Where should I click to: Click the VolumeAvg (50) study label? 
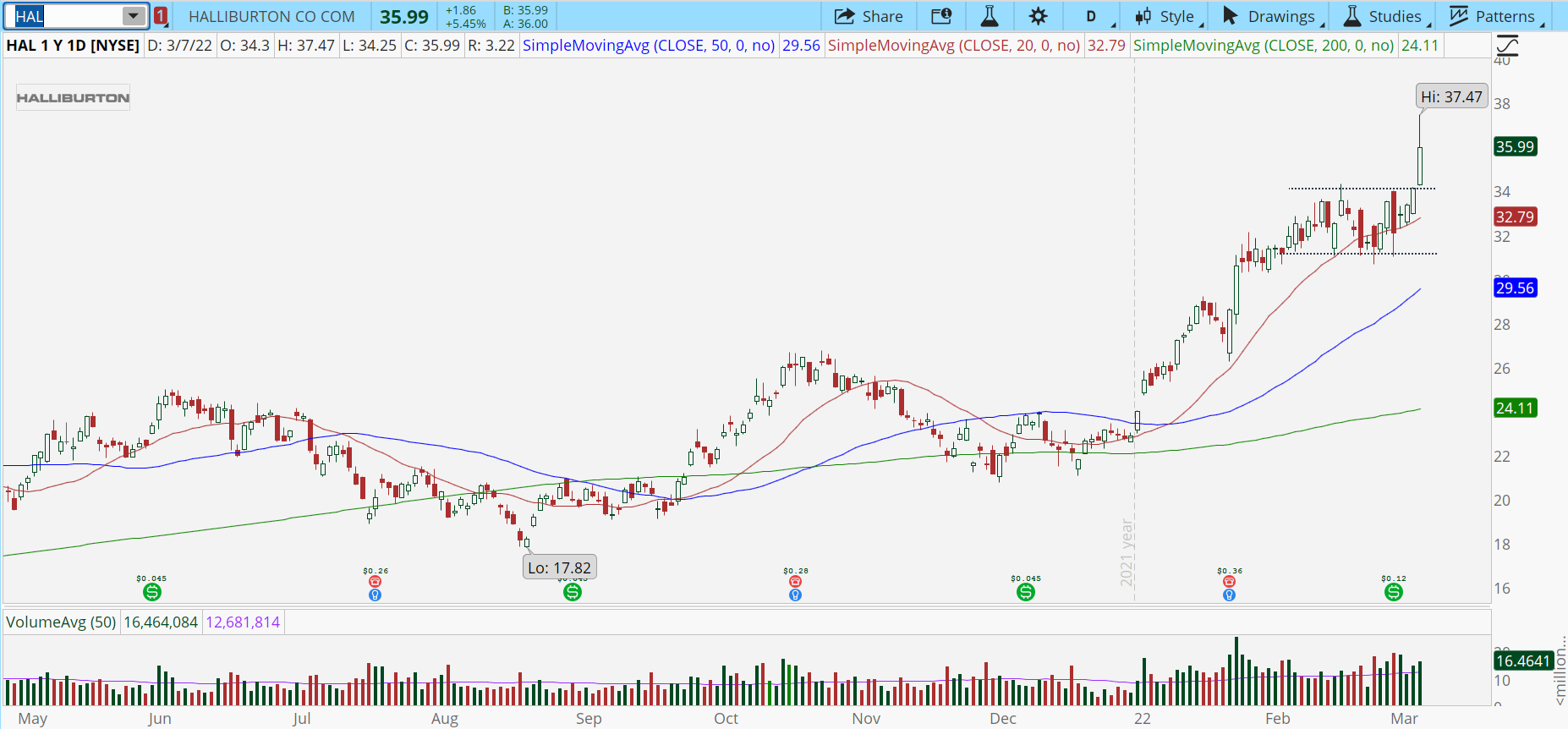61,622
